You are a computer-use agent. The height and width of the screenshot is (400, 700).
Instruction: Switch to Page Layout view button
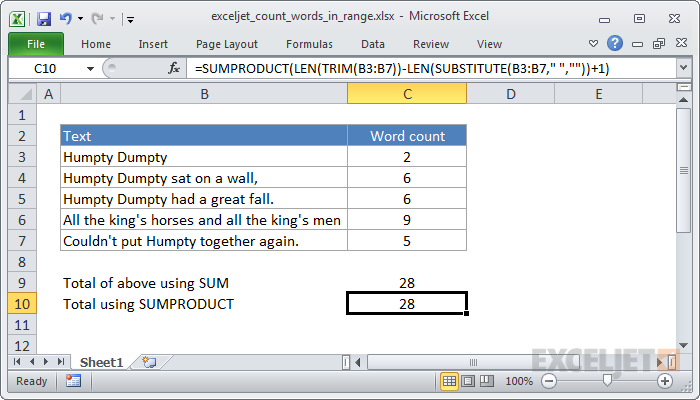(468, 381)
